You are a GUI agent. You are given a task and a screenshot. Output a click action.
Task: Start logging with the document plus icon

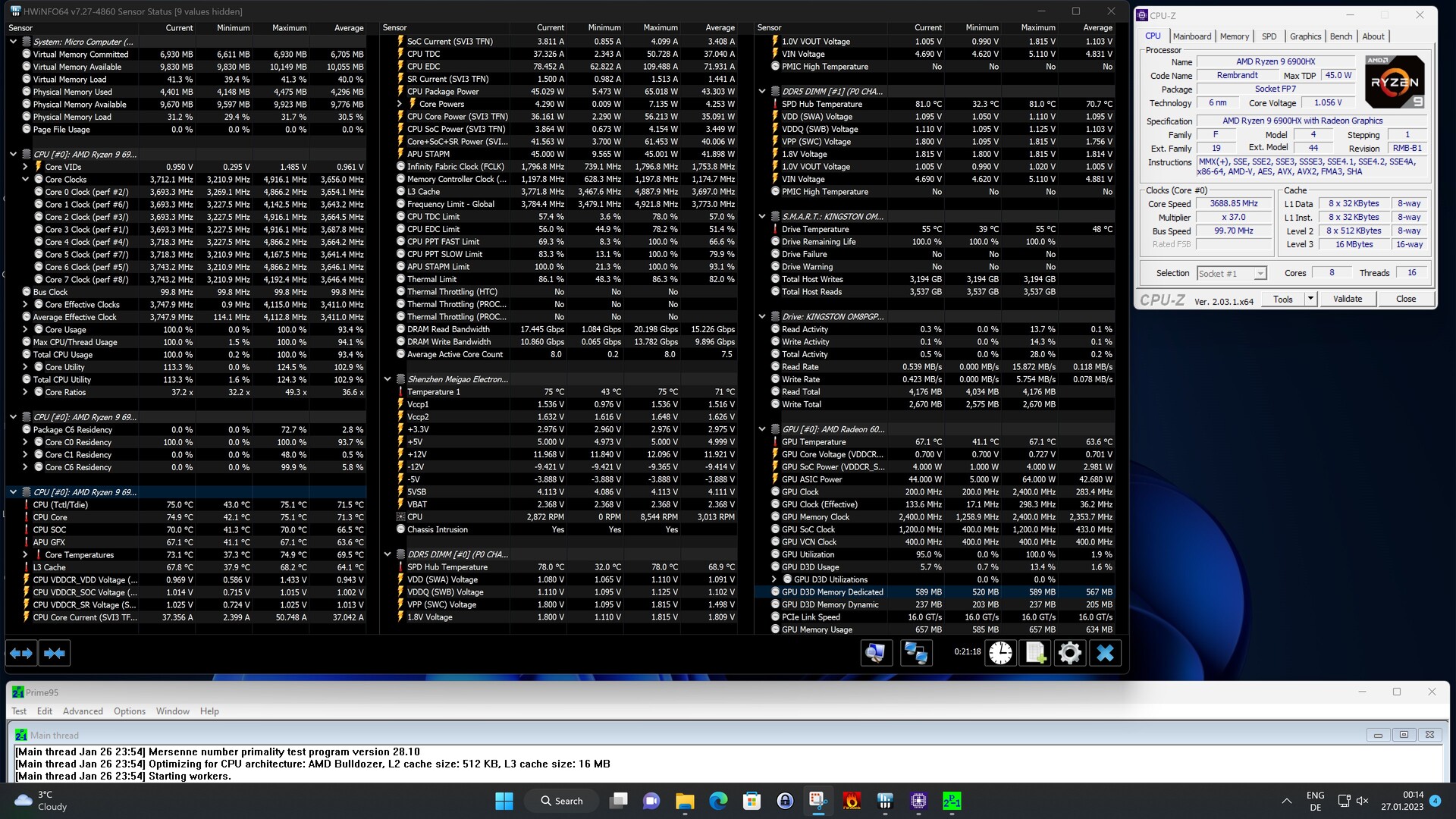(1035, 653)
